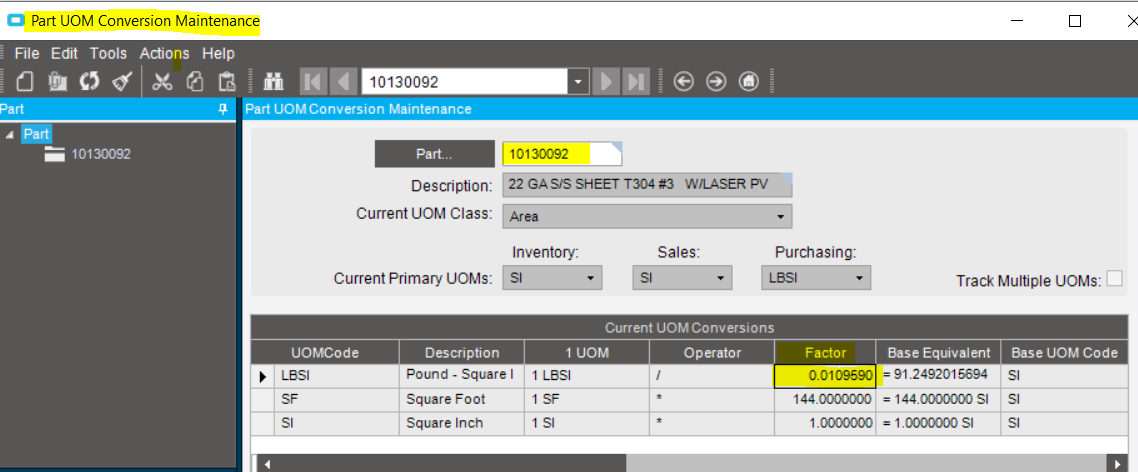Click the SI UOMCode cell

coord(335,423)
